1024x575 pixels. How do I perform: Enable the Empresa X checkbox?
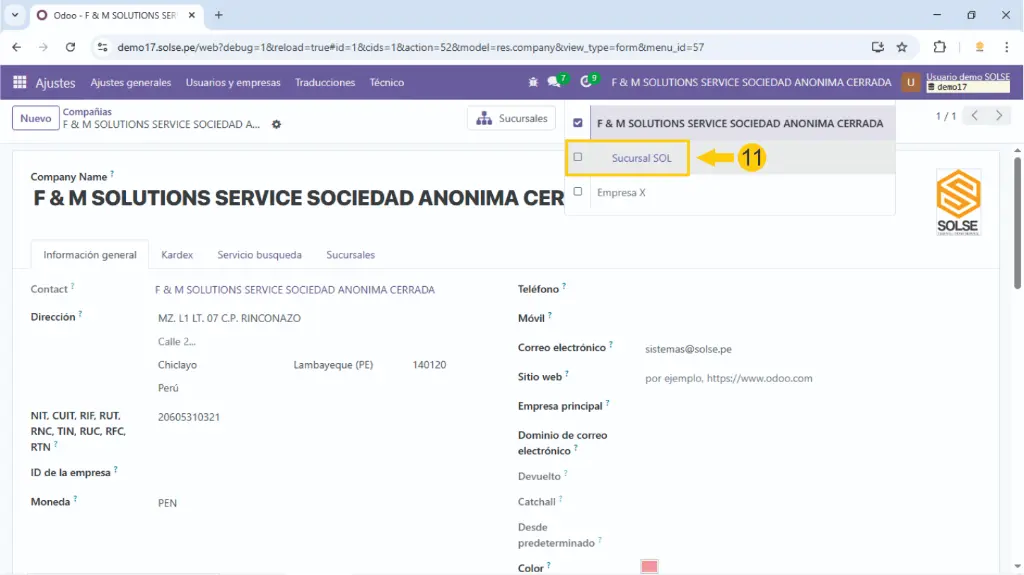coord(578,191)
